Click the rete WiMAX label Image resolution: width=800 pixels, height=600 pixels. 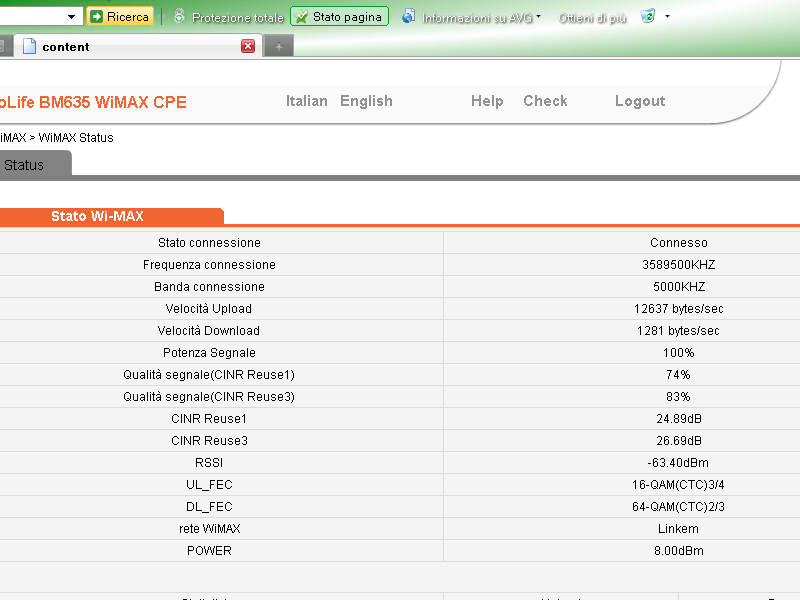(x=209, y=529)
